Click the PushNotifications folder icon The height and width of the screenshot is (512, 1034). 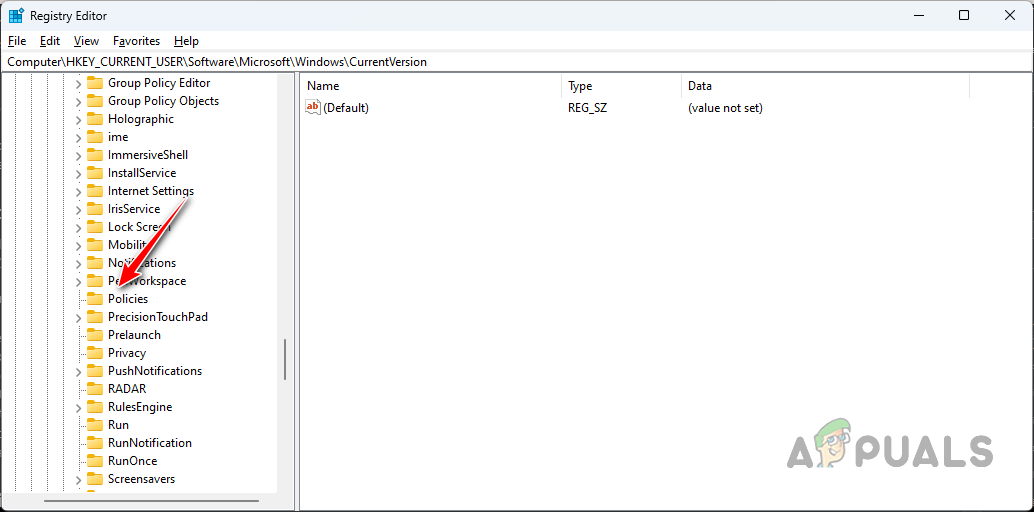[x=96, y=371]
